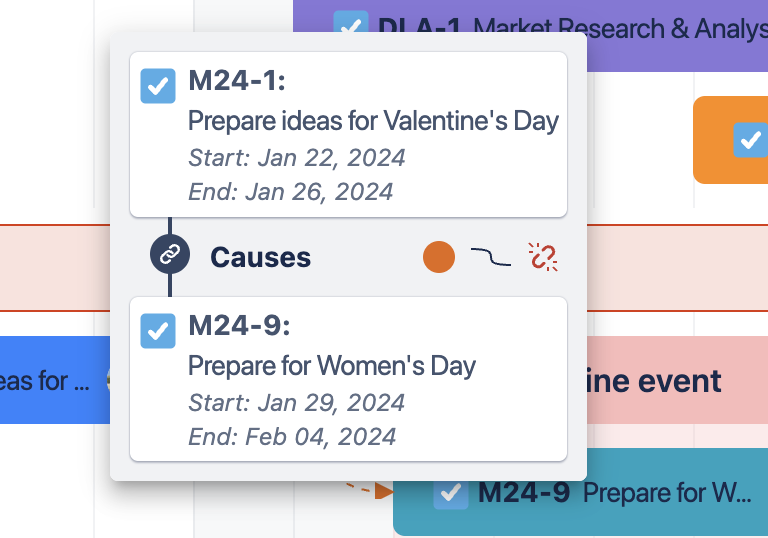Click the dark chain link icon beside Causes
The height and width of the screenshot is (538, 768).
[170, 257]
